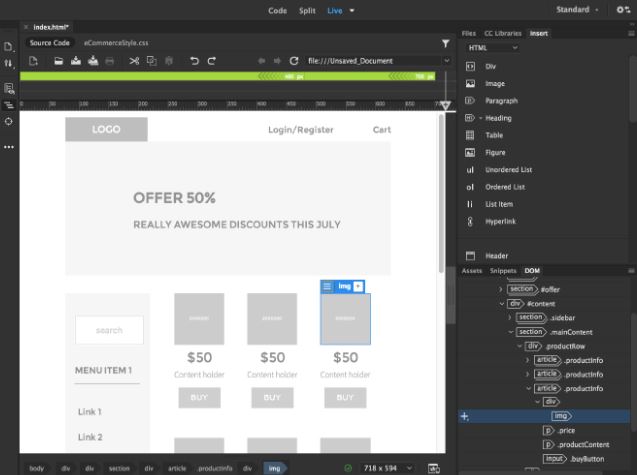Screen dimensions: 637x475
Task: Click the File Management arrows icon in sidebar
Action: coord(9,63)
